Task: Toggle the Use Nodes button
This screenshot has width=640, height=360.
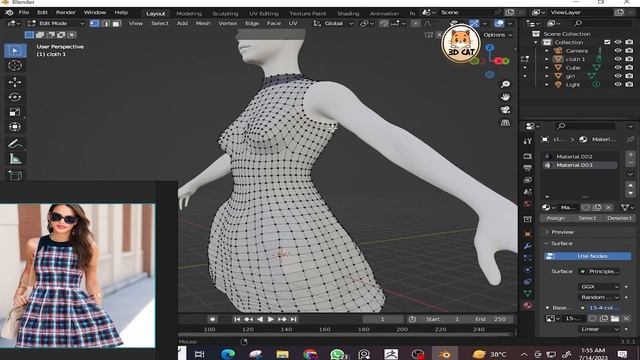Action: tap(587, 256)
